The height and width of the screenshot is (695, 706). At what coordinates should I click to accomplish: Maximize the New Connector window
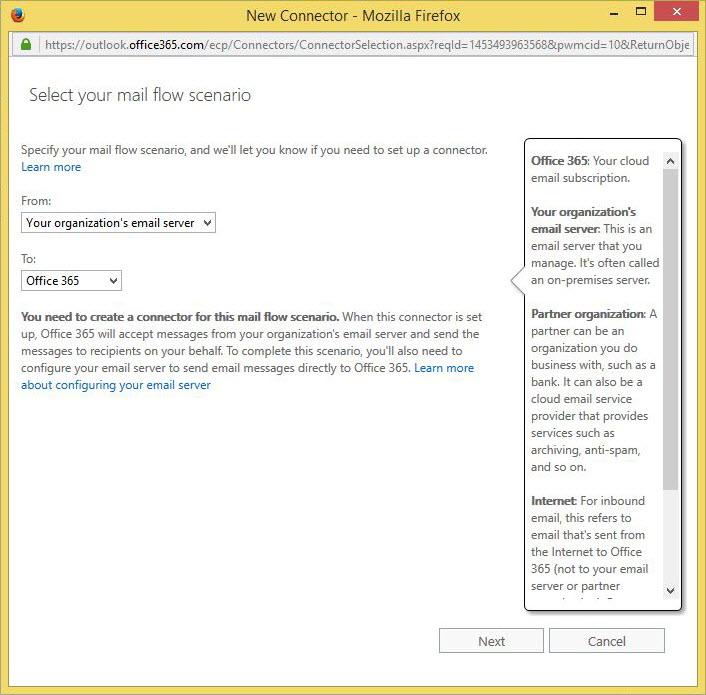[640, 12]
